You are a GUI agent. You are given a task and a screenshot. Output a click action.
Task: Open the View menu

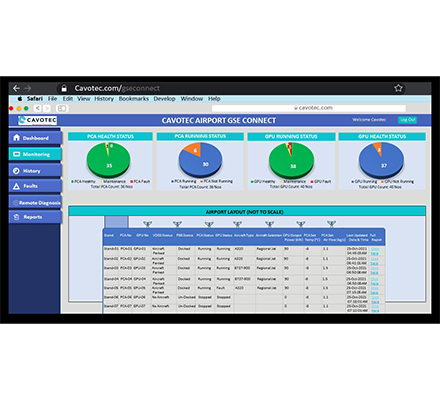click(x=84, y=99)
